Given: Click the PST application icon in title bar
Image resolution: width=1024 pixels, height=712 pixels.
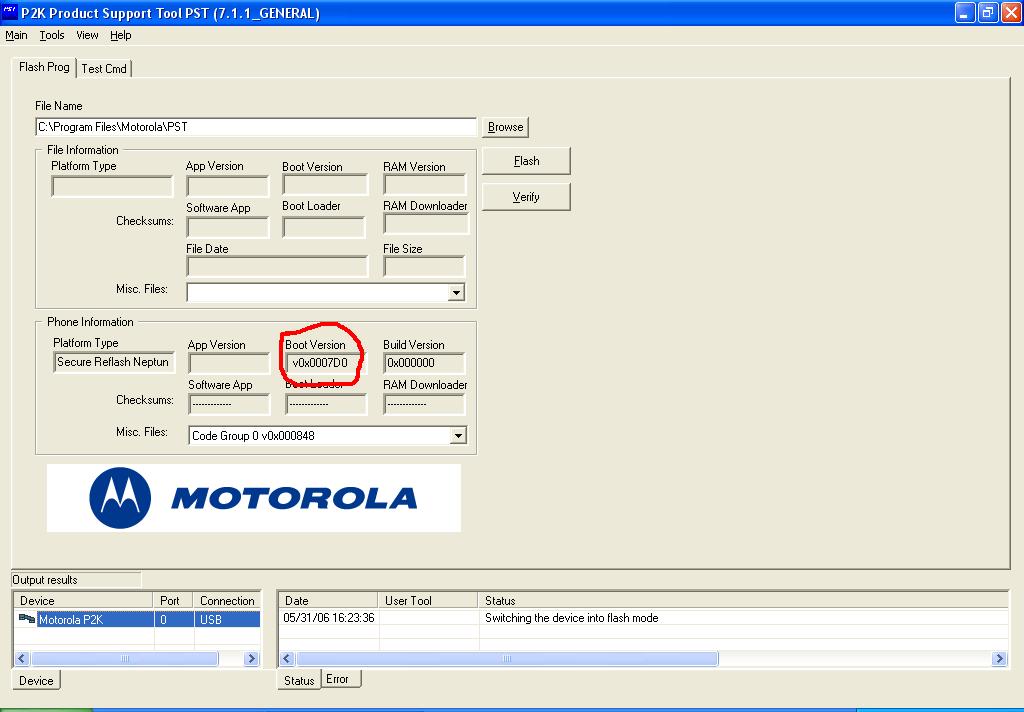Looking at the screenshot, I should click(9, 12).
